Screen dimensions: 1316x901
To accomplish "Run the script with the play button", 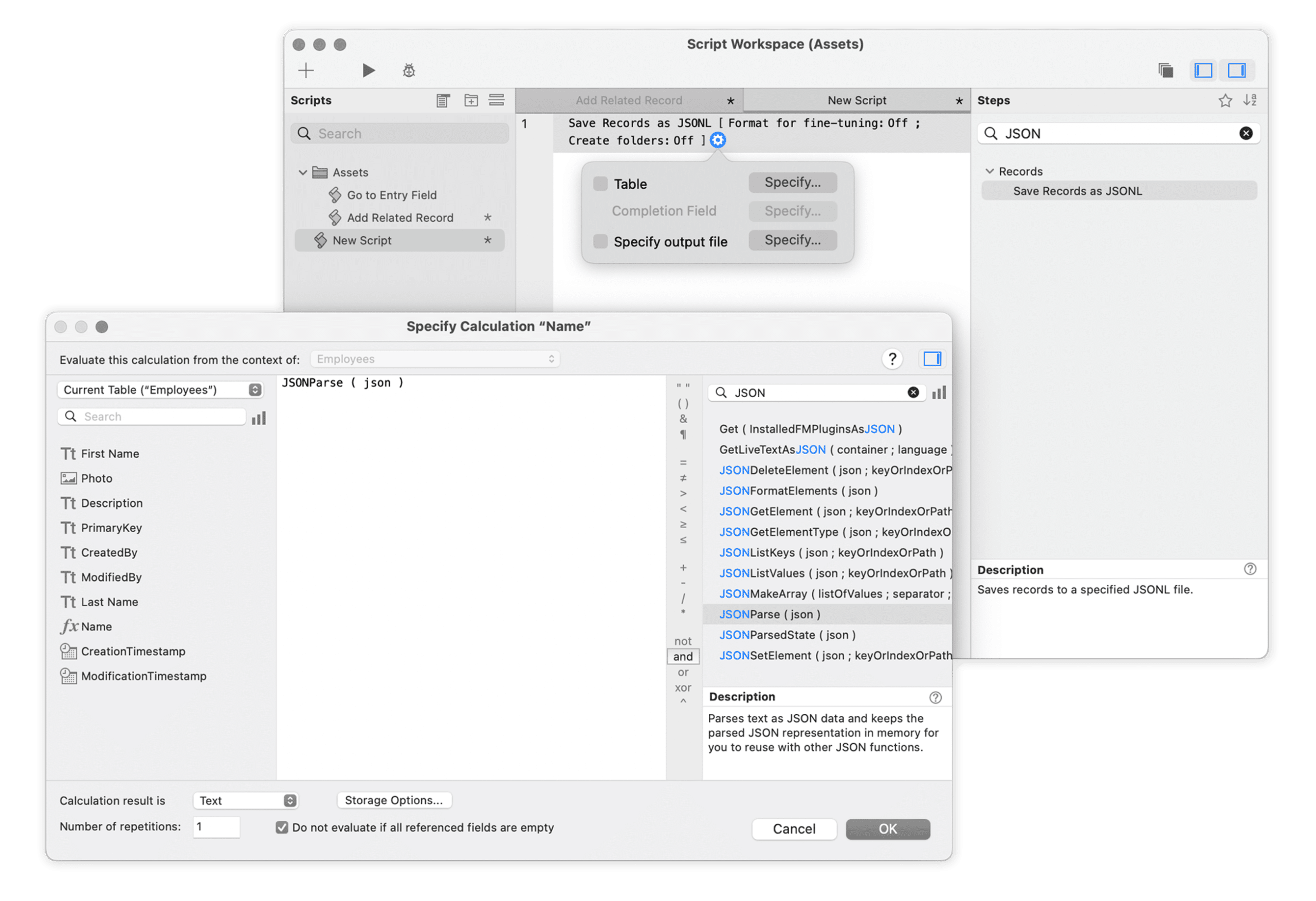I will 369,70.
